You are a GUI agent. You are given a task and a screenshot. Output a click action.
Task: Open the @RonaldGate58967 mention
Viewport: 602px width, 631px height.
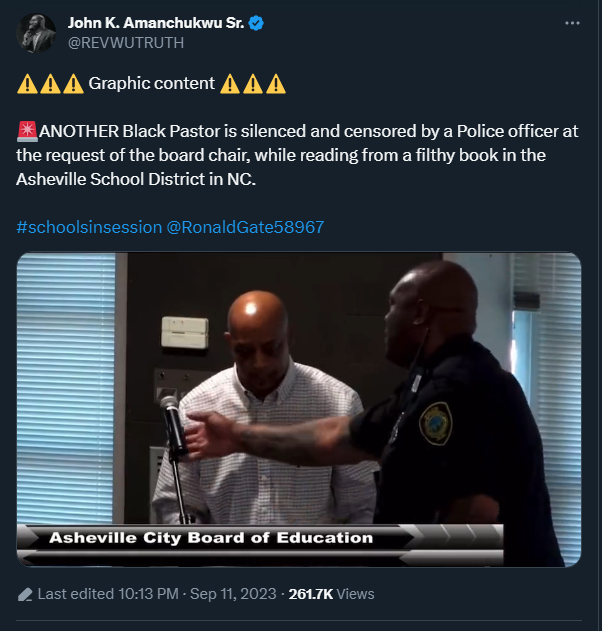click(x=245, y=227)
